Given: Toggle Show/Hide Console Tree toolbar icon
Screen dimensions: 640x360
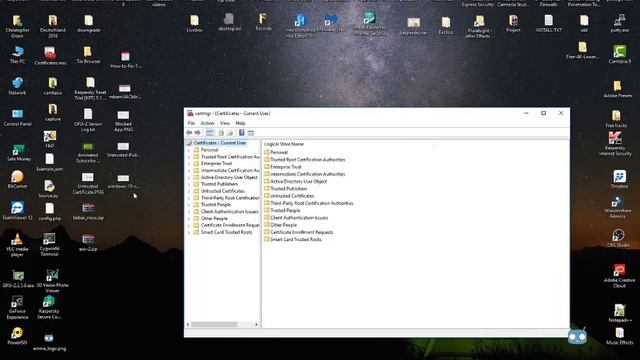Looking at the screenshot, I should pos(209,133).
